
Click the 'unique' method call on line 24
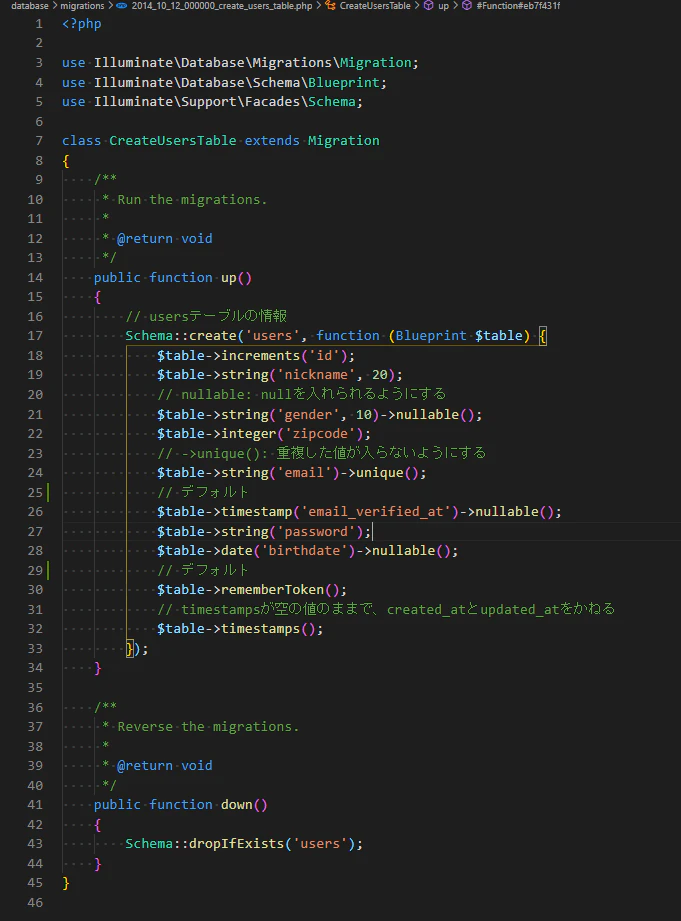[380, 473]
